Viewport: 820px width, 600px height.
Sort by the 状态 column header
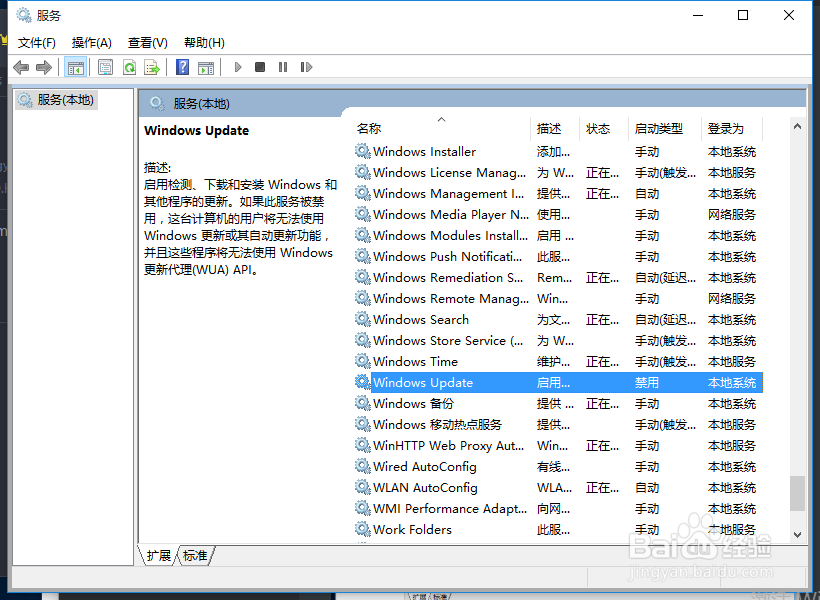pos(603,128)
